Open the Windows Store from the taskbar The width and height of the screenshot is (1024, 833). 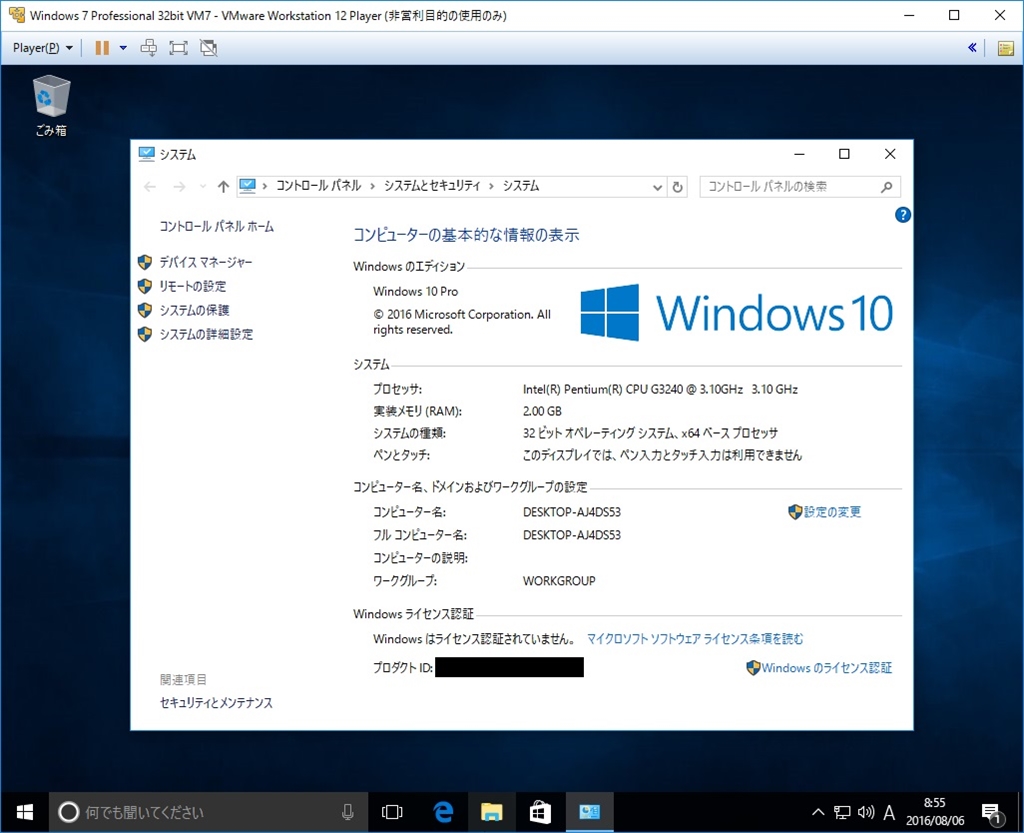pyautogui.click(x=540, y=812)
